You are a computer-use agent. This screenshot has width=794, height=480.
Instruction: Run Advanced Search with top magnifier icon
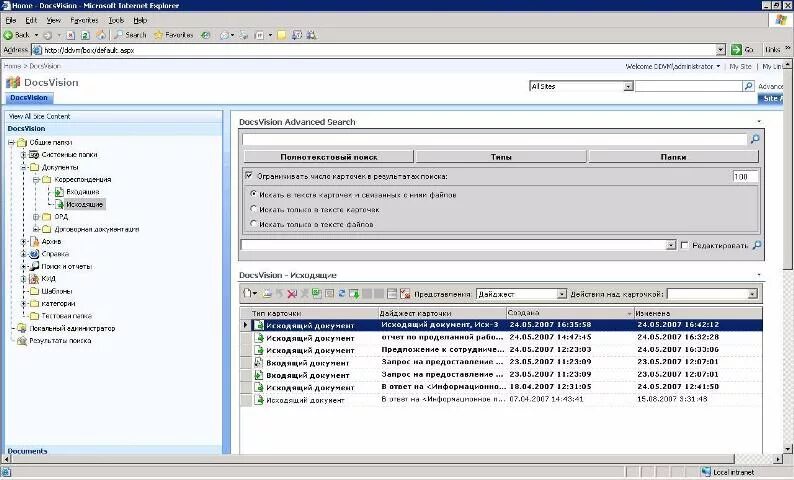pos(755,139)
